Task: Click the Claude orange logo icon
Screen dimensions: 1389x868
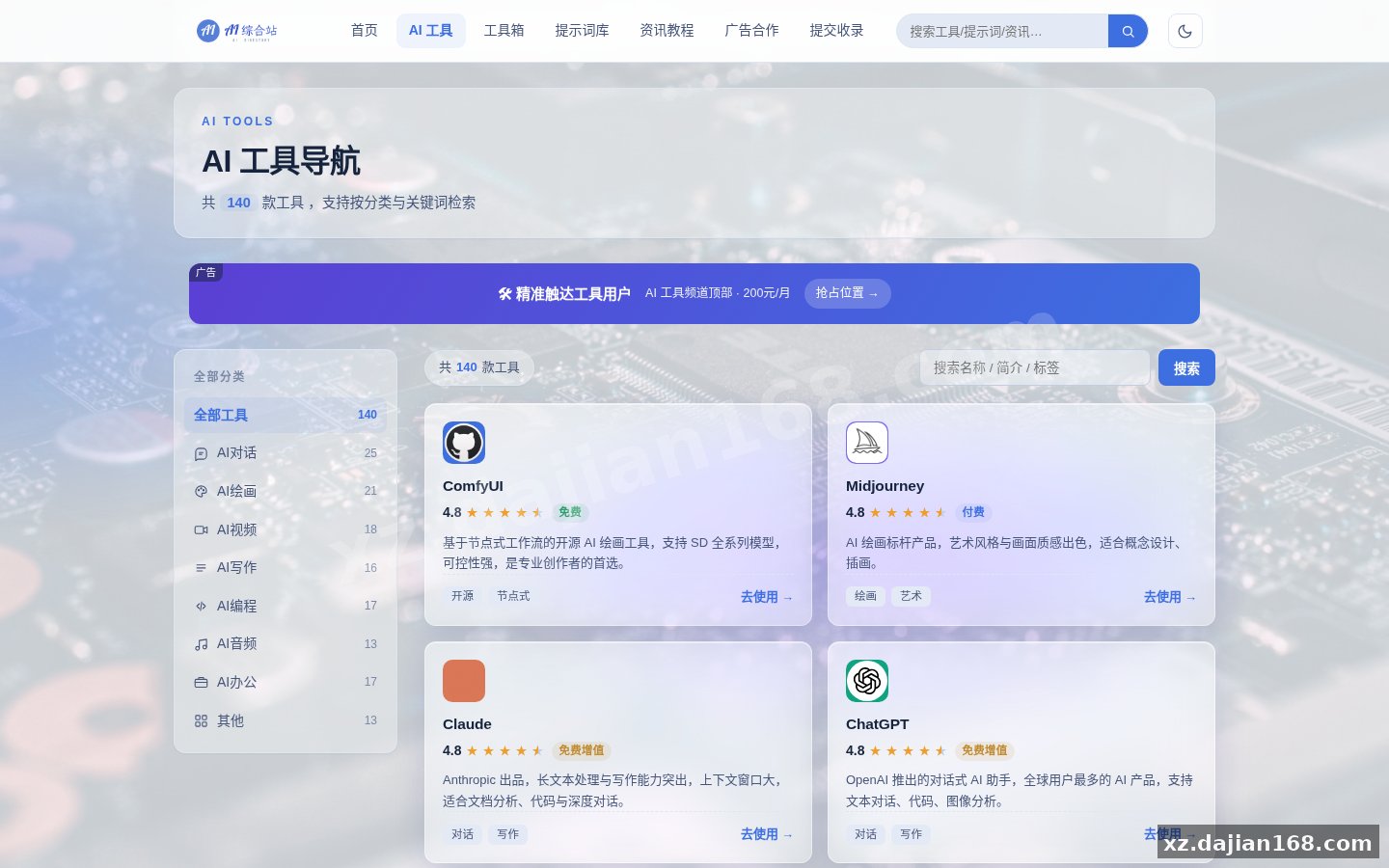Action: pyautogui.click(x=464, y=681)
